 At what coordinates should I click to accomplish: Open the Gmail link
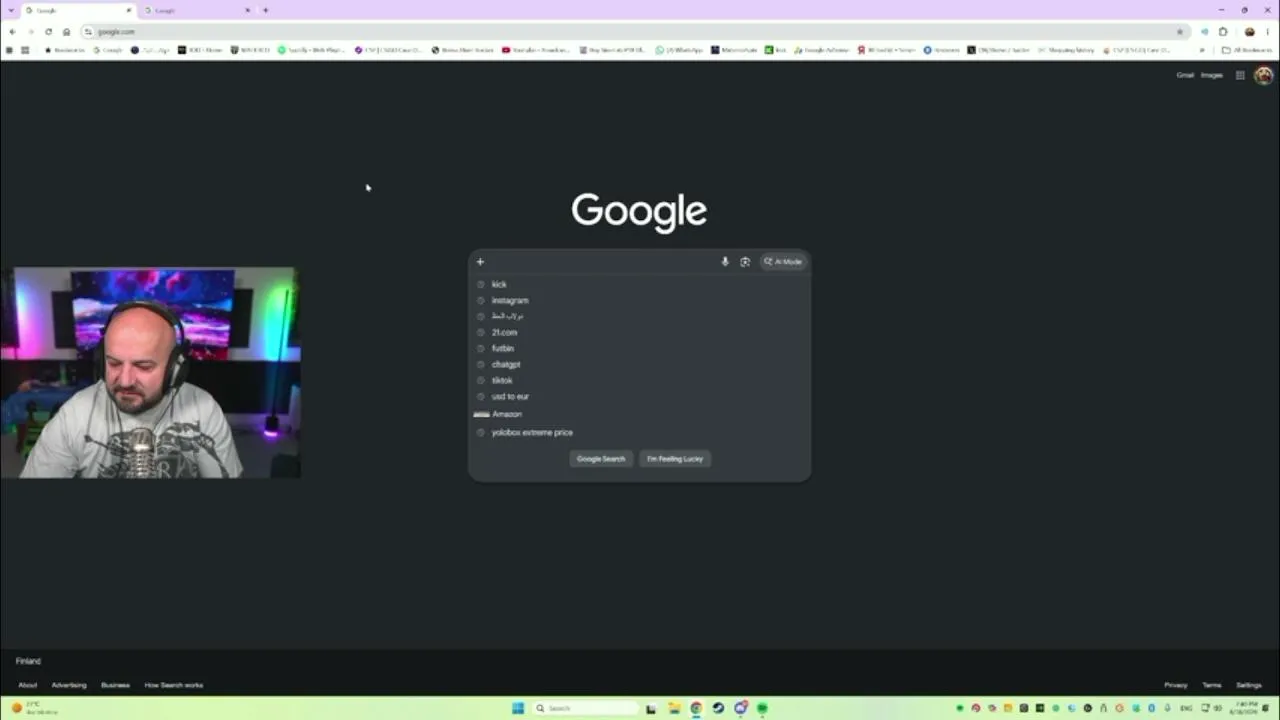(1185, 75)
